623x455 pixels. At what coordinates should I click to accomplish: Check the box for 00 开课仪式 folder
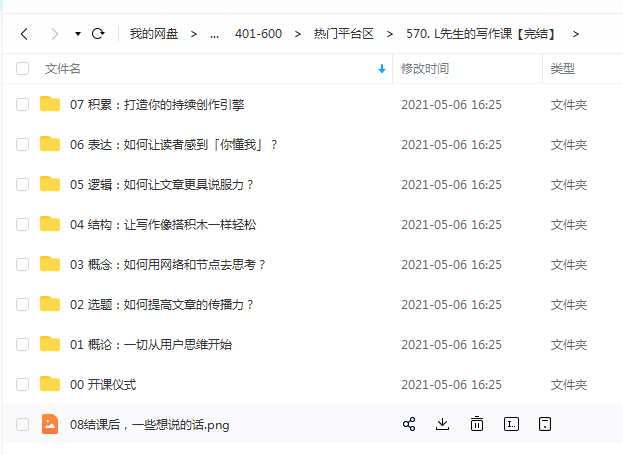[22, 384]
